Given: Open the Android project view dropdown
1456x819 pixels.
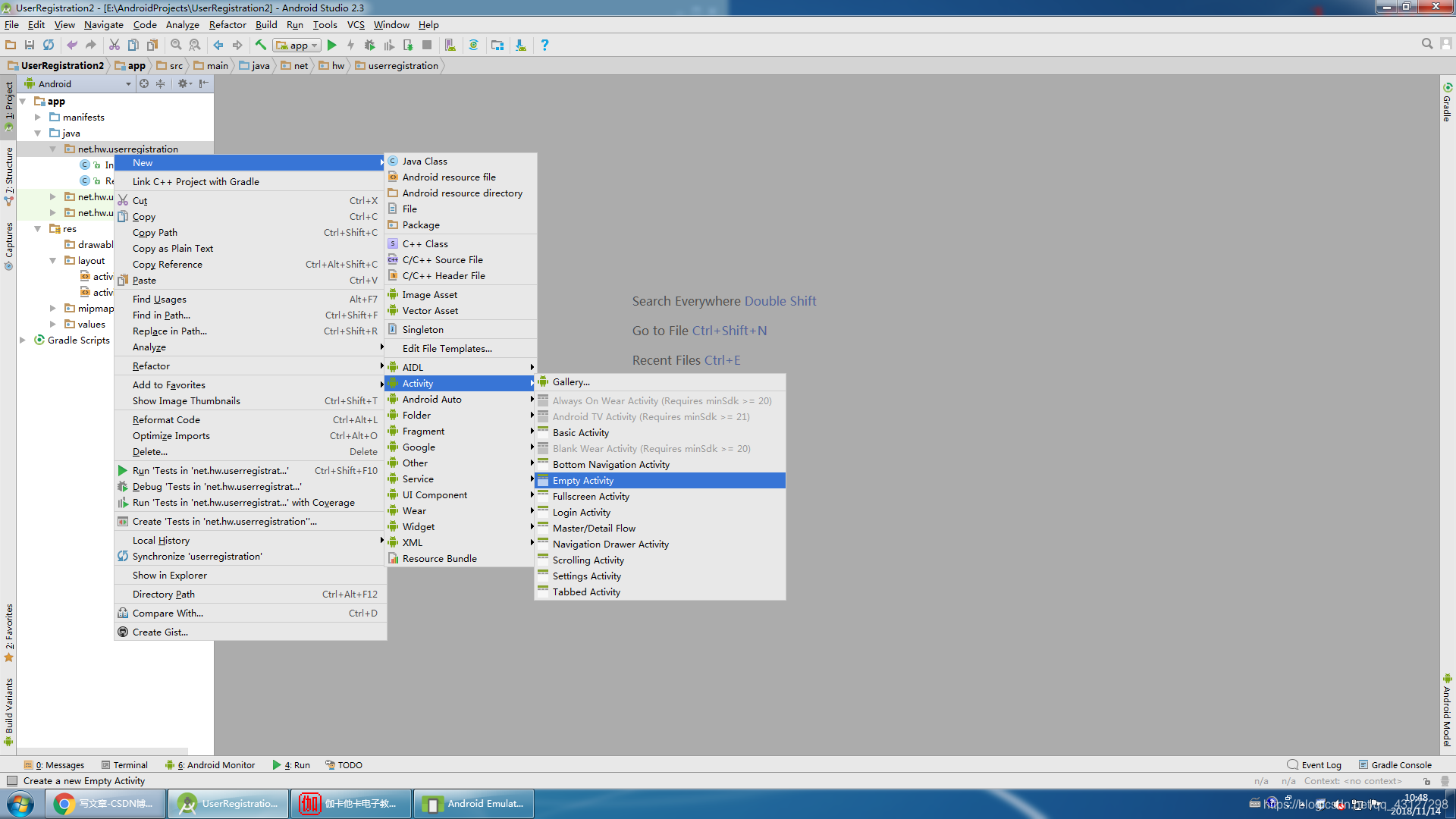Looking at the screenshot, I should click(x=79, y=83).
